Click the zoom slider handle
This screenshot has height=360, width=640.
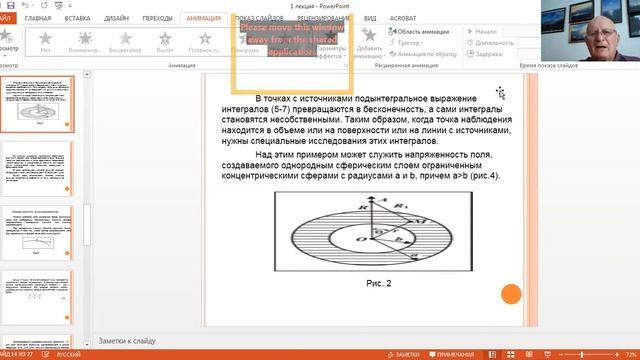coord(582,355)
